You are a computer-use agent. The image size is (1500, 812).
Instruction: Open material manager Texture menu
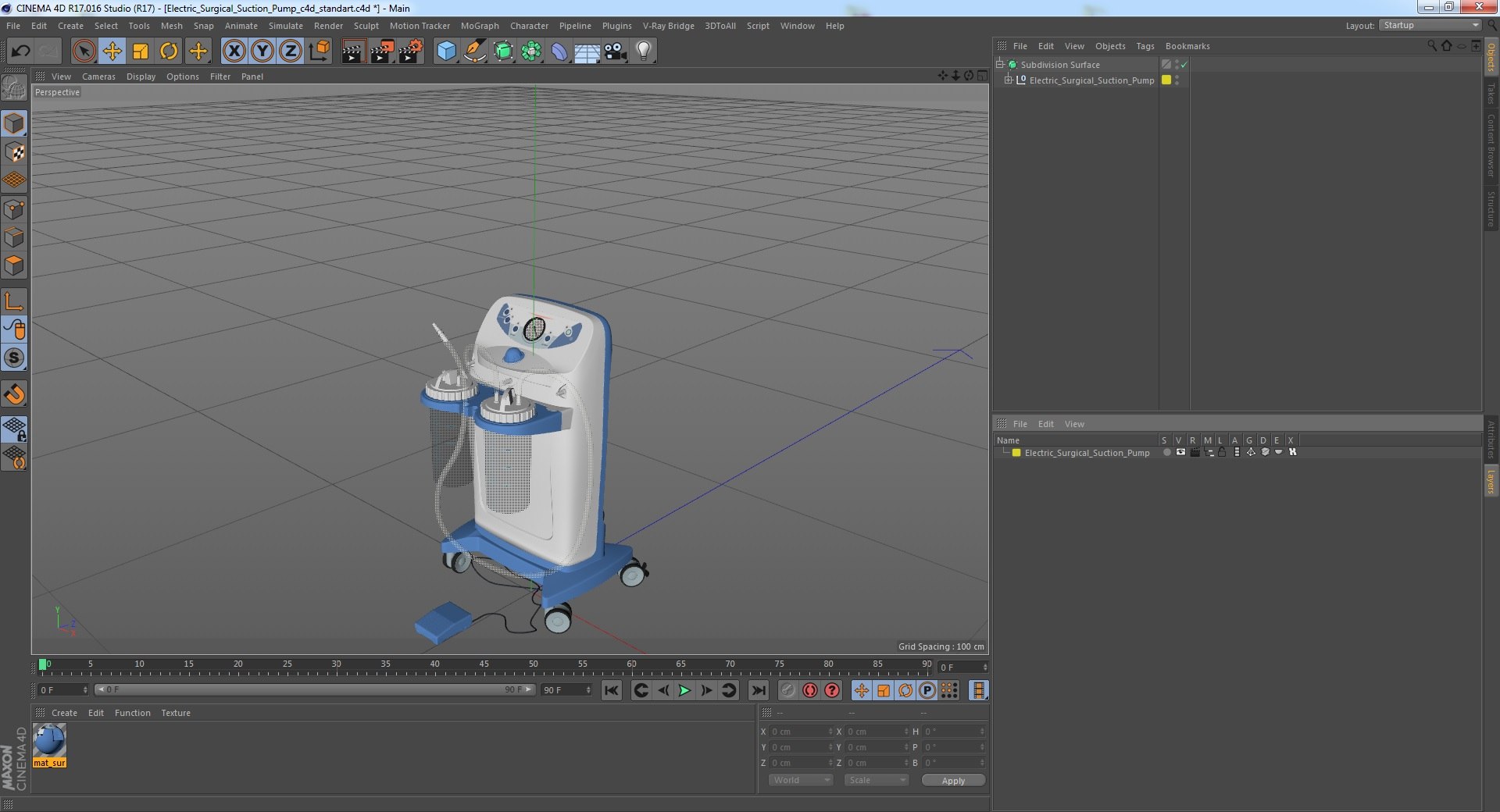[x=176, y=713]
